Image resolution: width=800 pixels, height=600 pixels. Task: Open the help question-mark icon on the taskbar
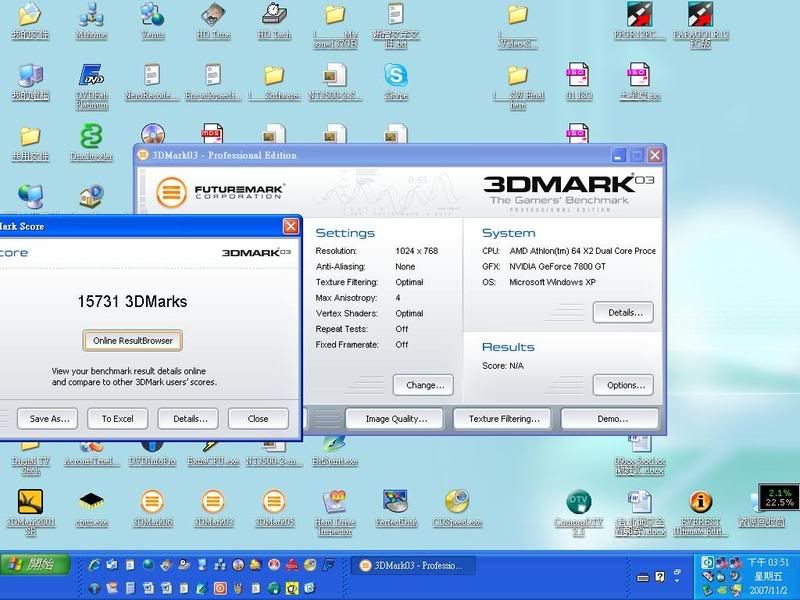tap(660, 577)
